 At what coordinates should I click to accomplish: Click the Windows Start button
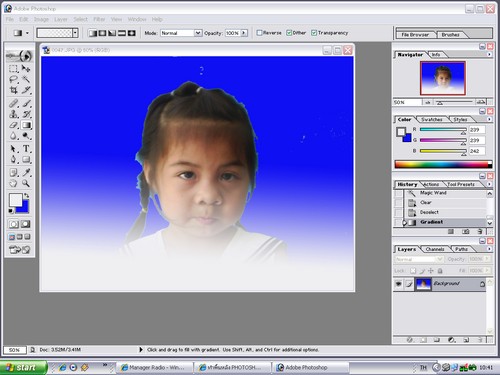[x=23, y=367]
